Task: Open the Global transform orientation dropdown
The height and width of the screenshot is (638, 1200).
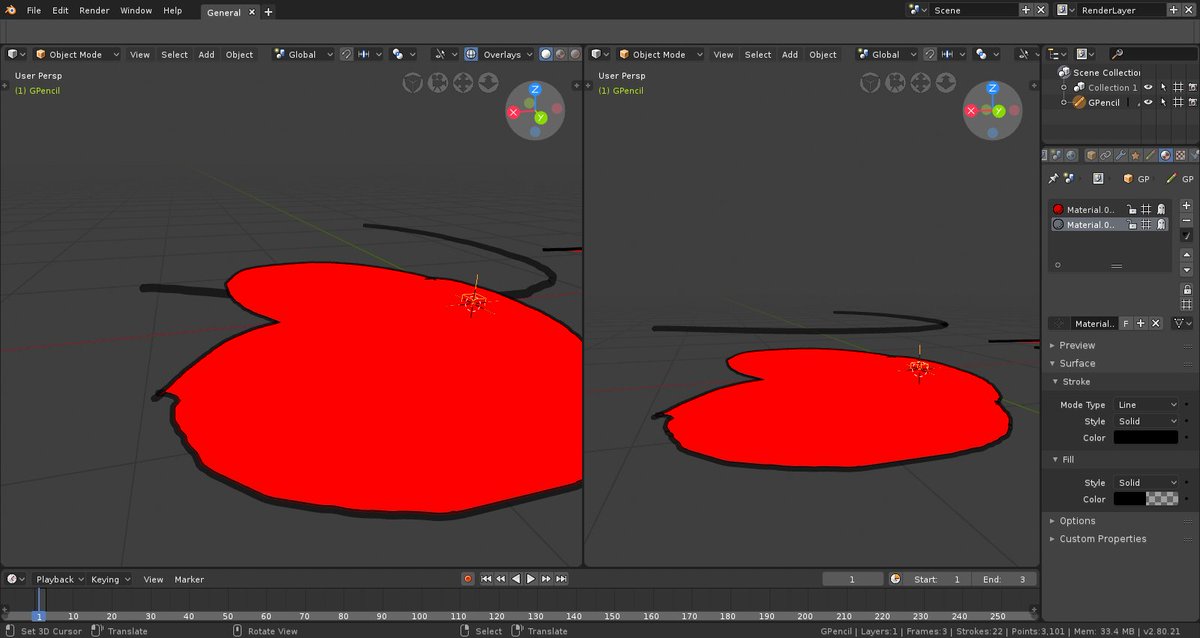Action: [303, 54]
